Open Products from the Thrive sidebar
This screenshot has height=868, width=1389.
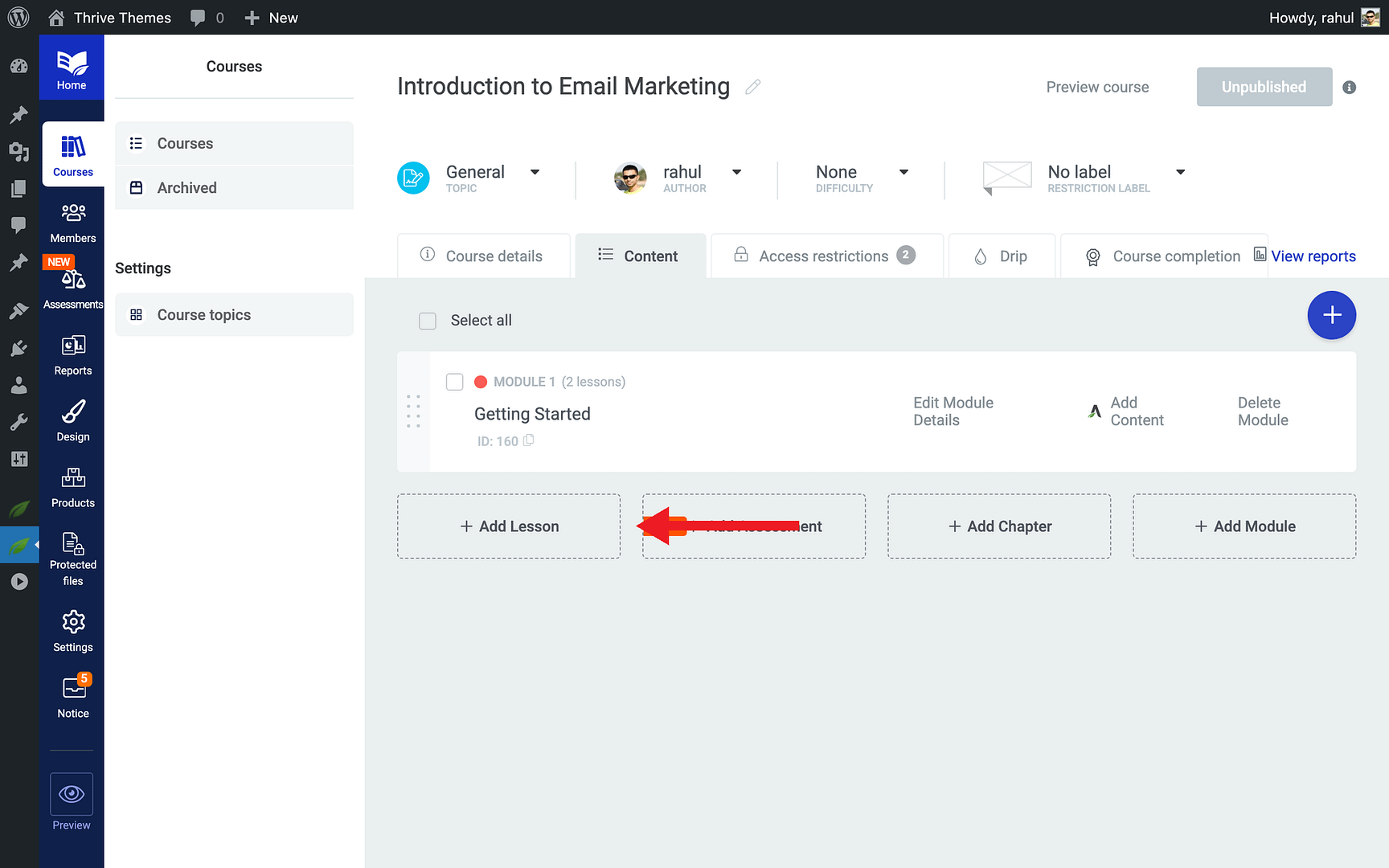pyautogui.click(x=72, y=486)
